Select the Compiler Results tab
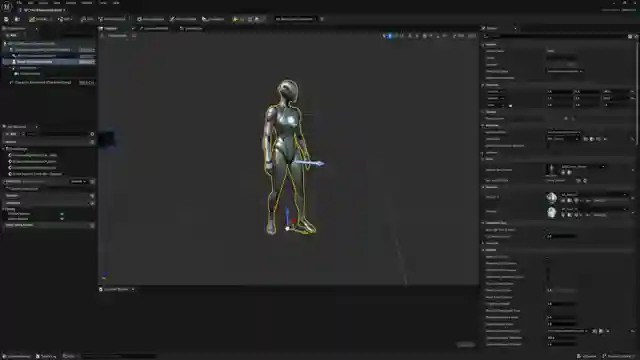The width and height of the screenshot is (640, 360). [116, 289]
